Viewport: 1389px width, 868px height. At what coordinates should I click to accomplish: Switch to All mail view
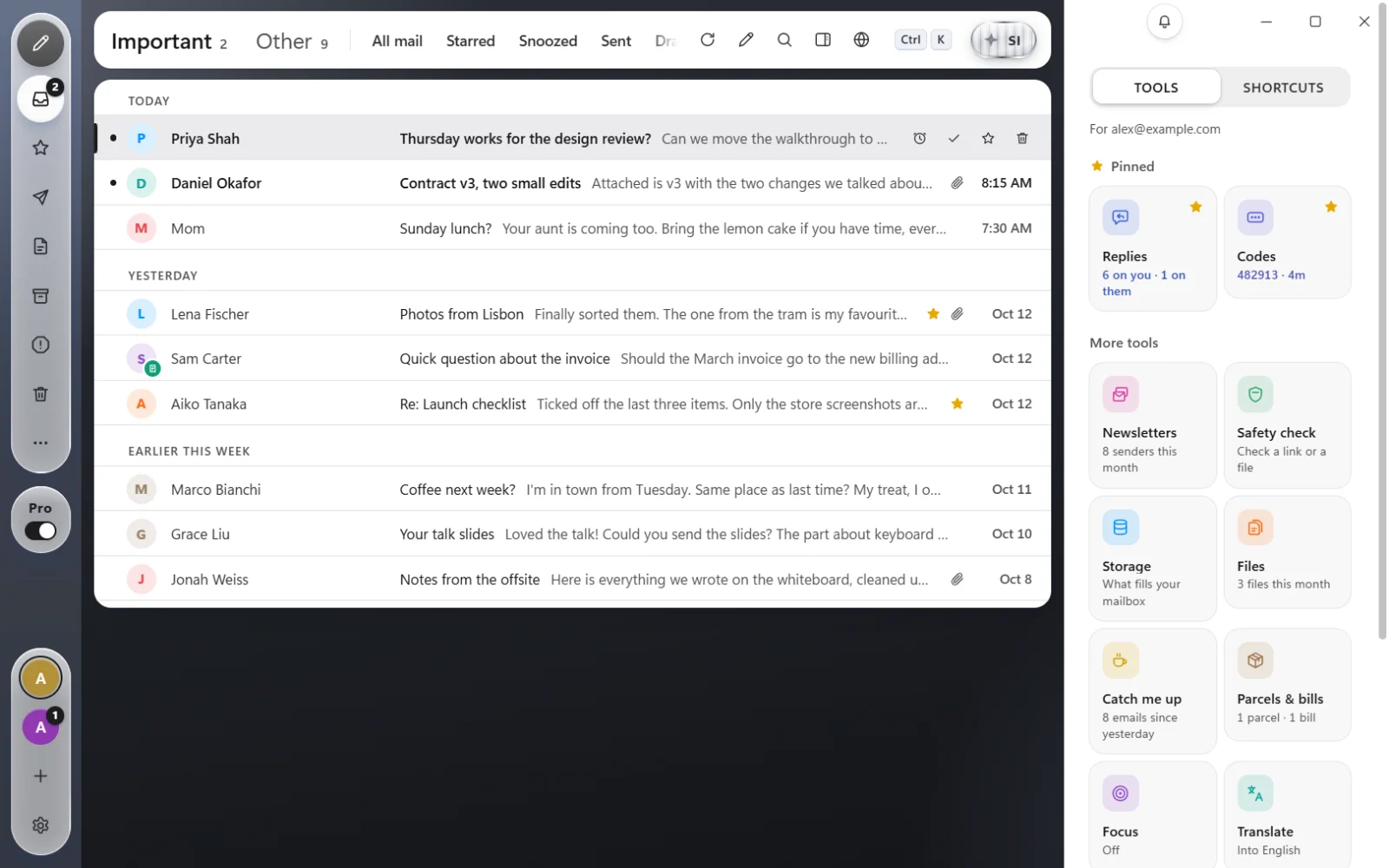click(x=397, y=41)
